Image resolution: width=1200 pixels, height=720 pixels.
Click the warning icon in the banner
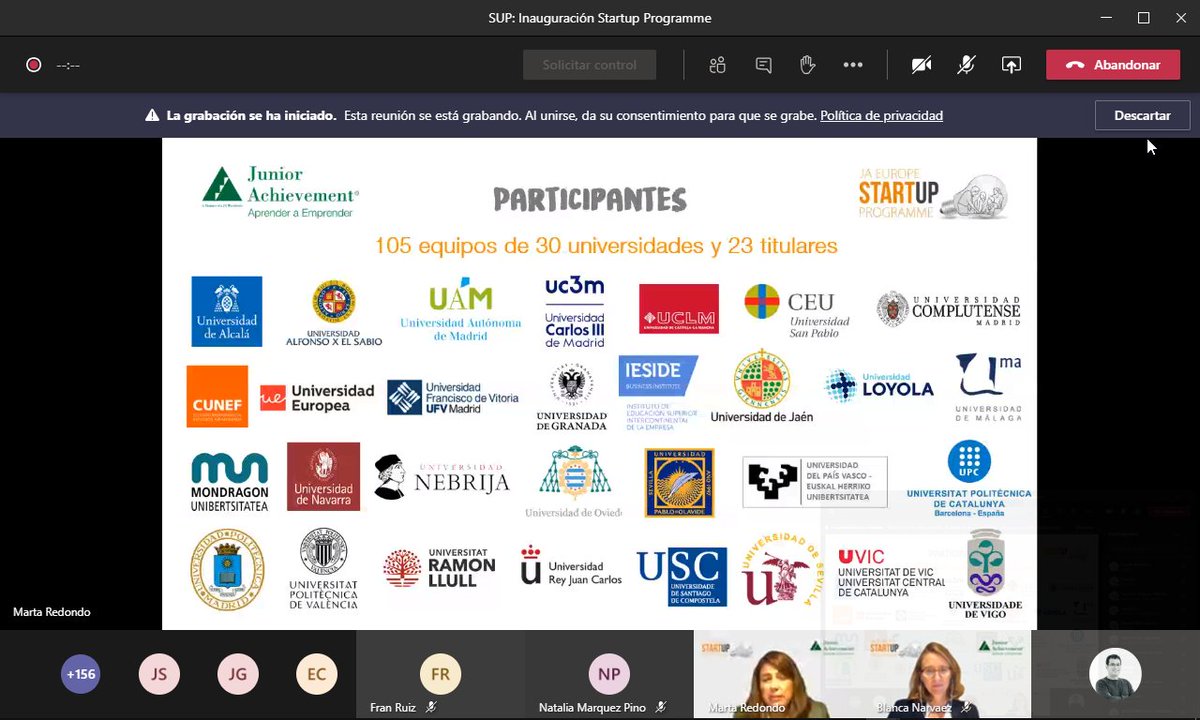point(152,116)
